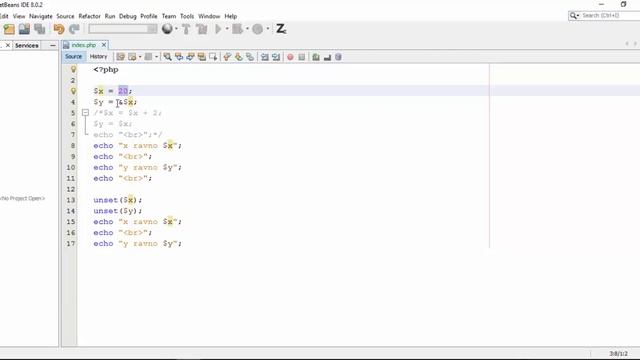This screenshot has height=360, width=640.
Task: Open the Forward history dropdown arrow
Action: (x=157, y=57)
